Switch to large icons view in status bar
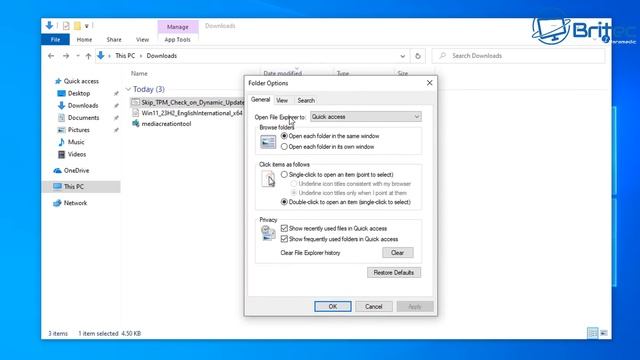640x360 pixels. point(604,333)
